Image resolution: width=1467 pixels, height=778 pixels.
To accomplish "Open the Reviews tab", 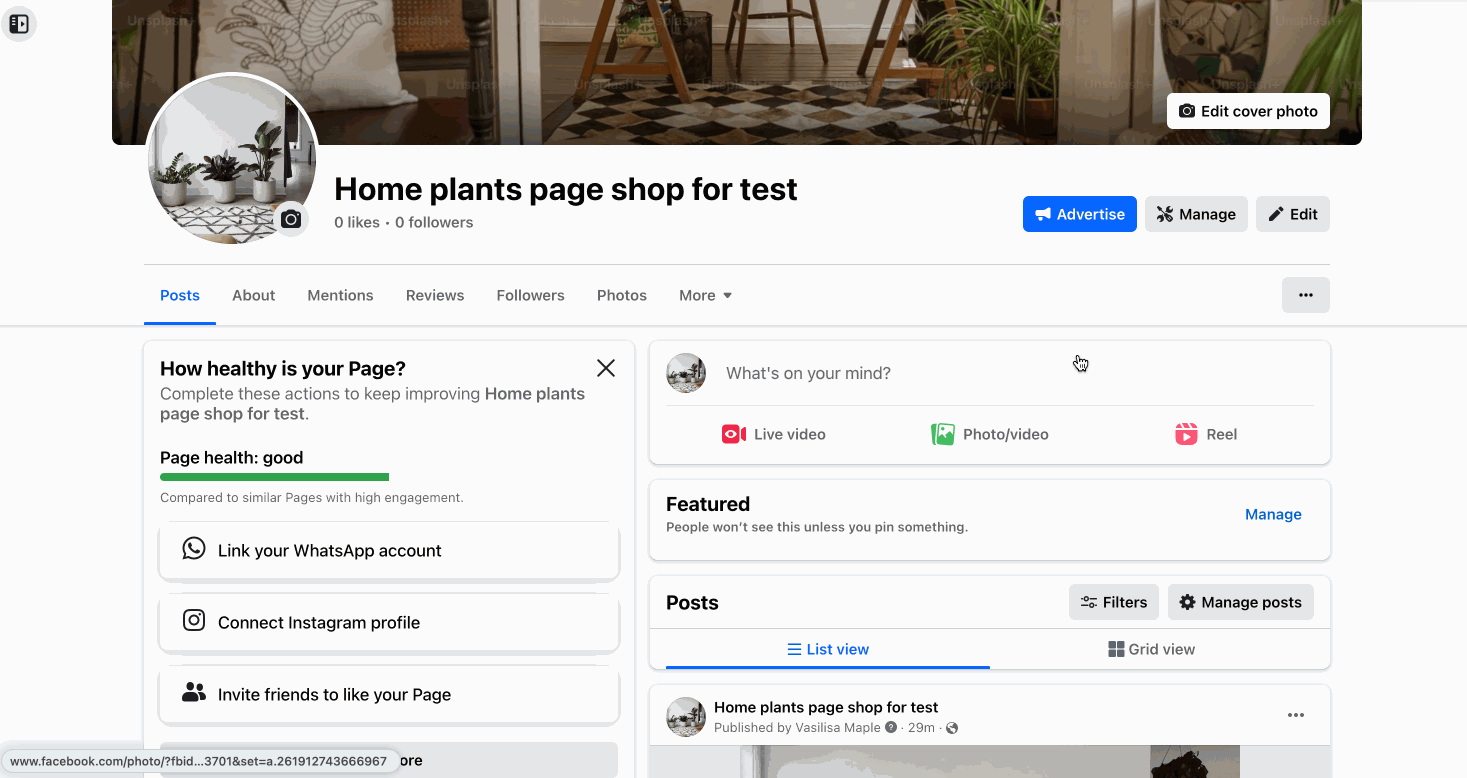I will coord(434,295).
